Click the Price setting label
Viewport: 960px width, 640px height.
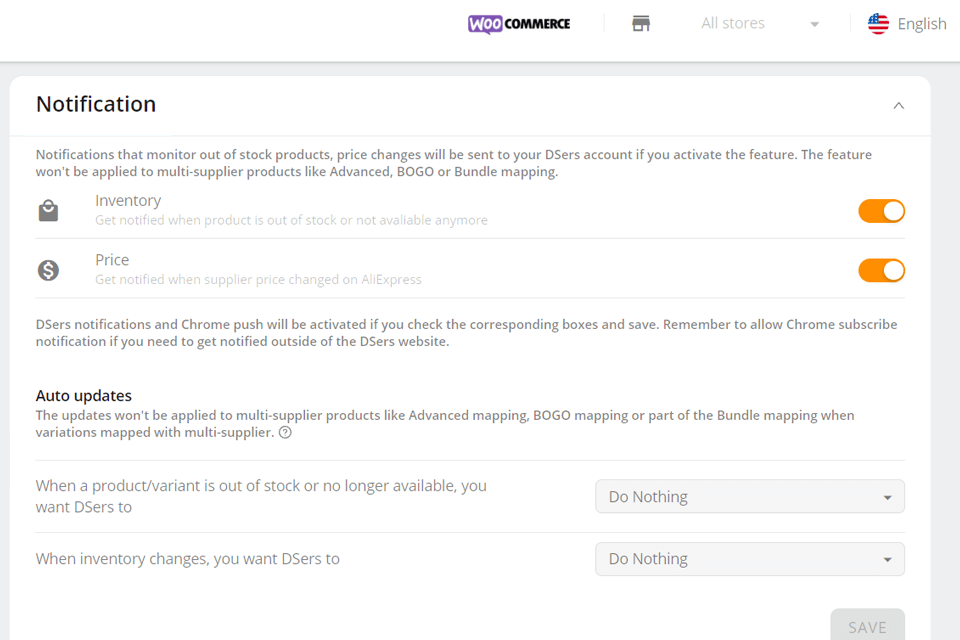(112, 260)
